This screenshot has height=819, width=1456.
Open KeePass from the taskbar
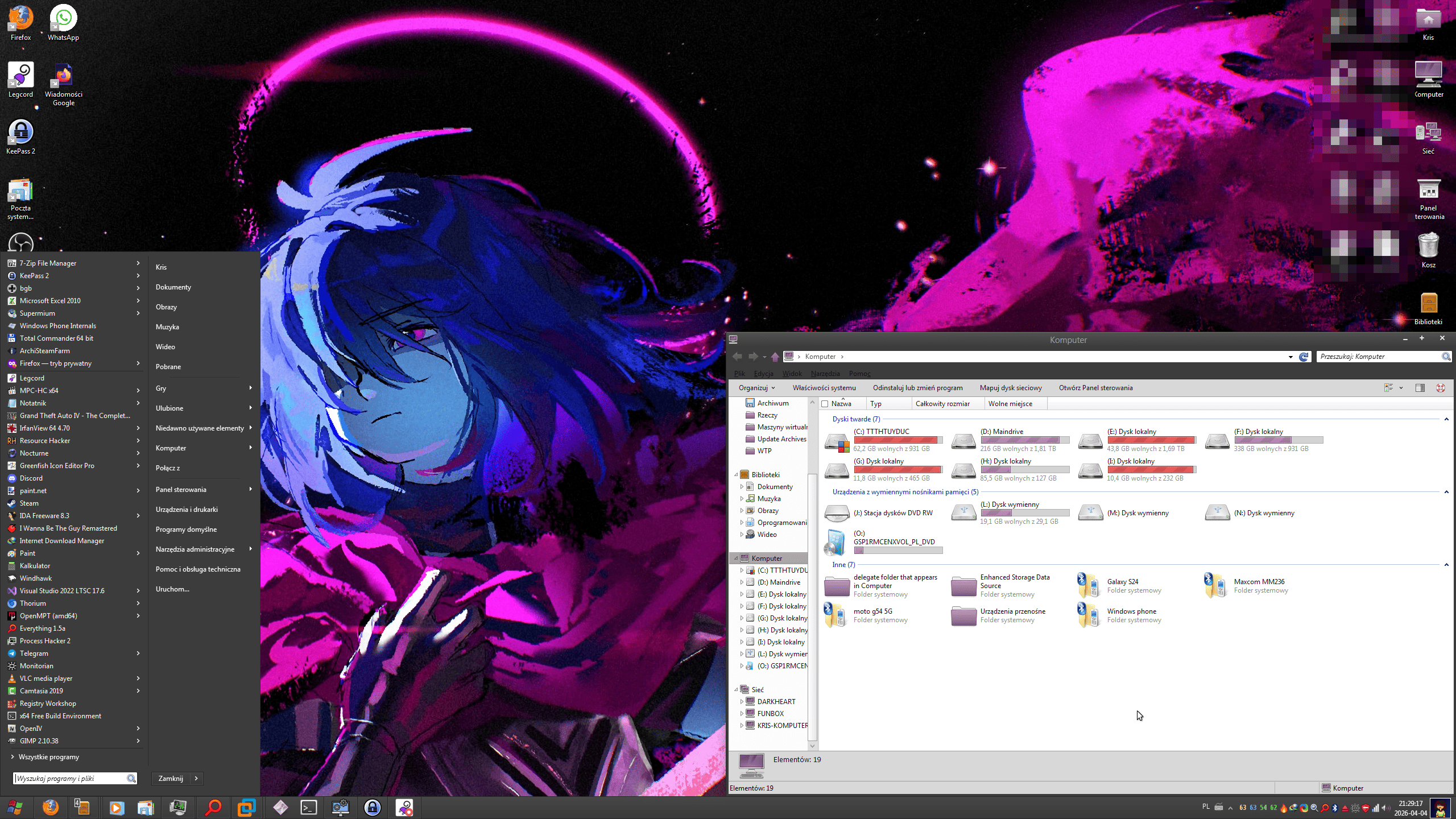point(373,807)
